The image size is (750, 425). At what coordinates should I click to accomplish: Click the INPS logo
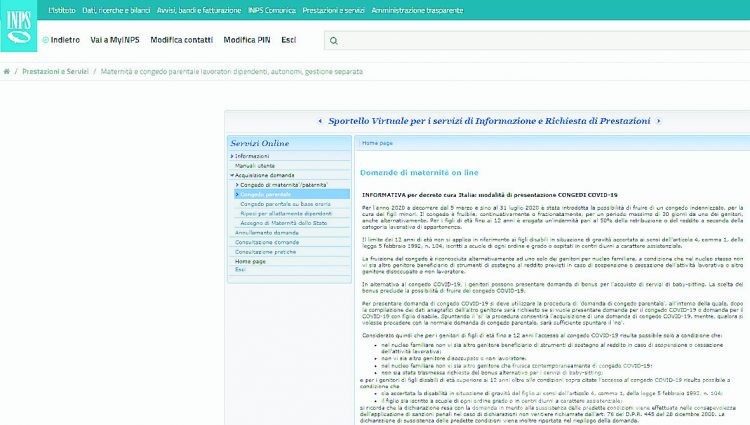pyautogui.click(x=19, y=26)
